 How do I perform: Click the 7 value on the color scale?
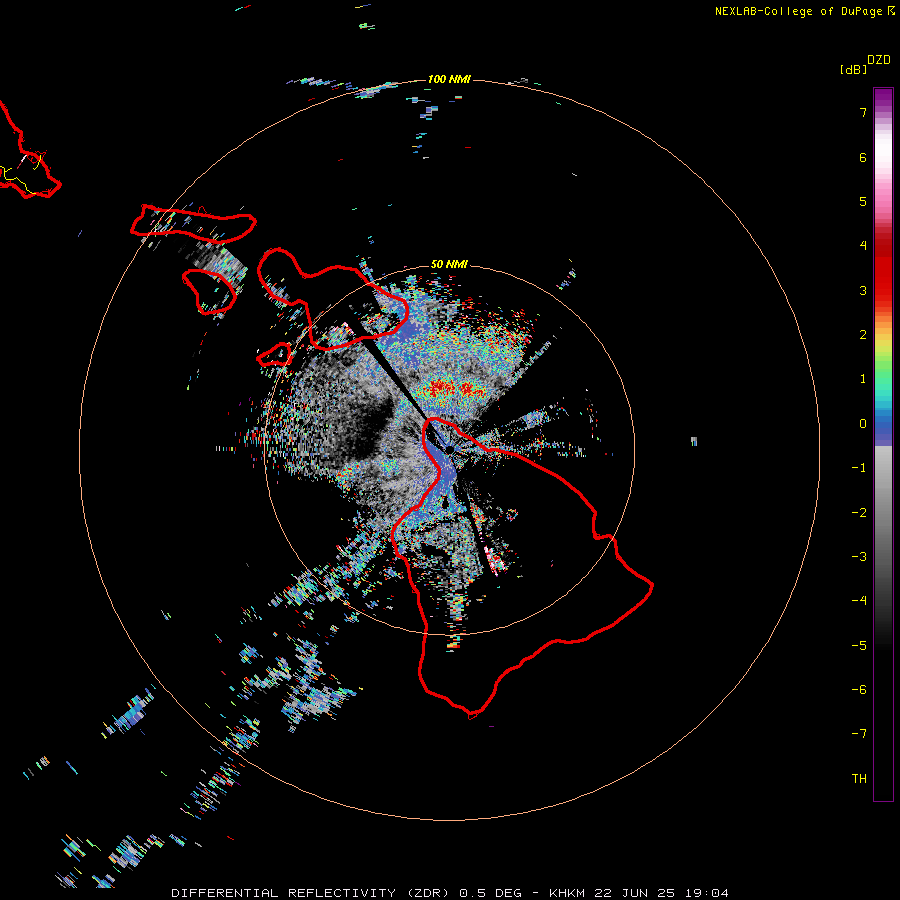[x=863, y=112]
